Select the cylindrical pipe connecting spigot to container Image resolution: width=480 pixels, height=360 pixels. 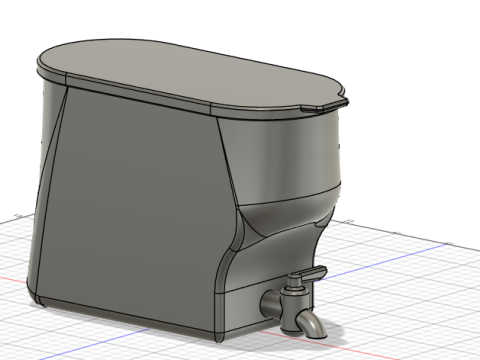pyautogui.click(x=271, y=304)
